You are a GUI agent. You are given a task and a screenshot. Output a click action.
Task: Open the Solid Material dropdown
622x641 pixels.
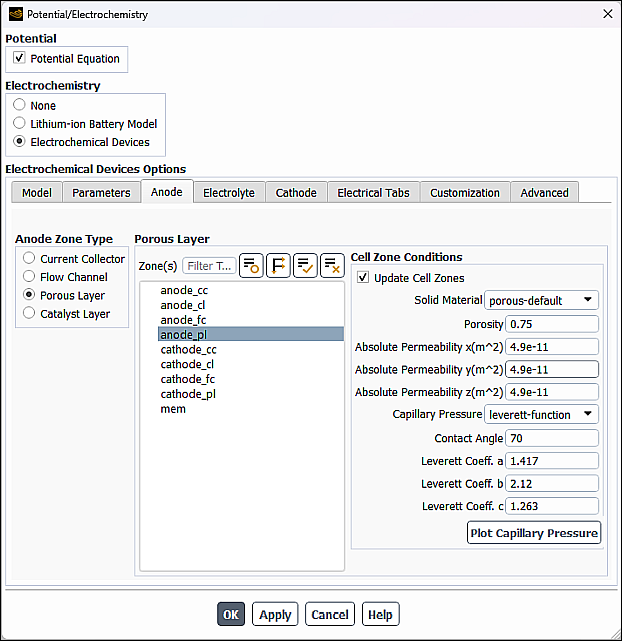pyautogui.click(x=541, y=300)
